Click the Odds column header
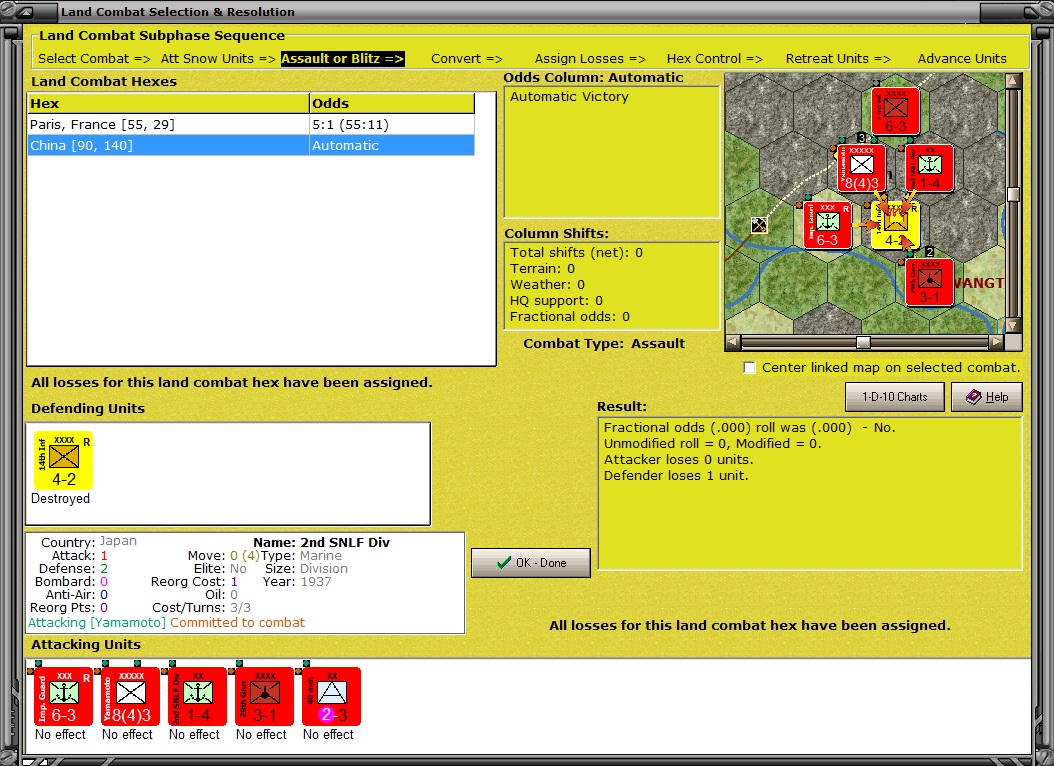This screenshot has height=766, width=1054. 392,103
